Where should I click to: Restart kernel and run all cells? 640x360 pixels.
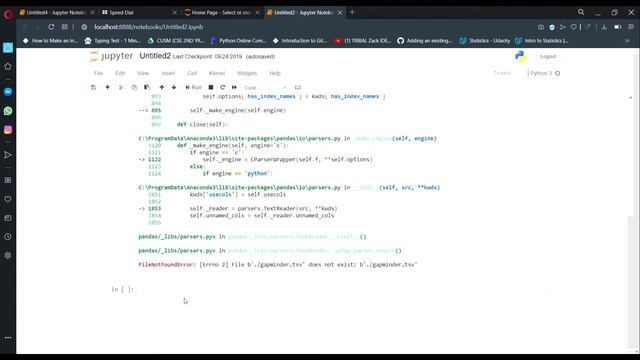(234, 87)
